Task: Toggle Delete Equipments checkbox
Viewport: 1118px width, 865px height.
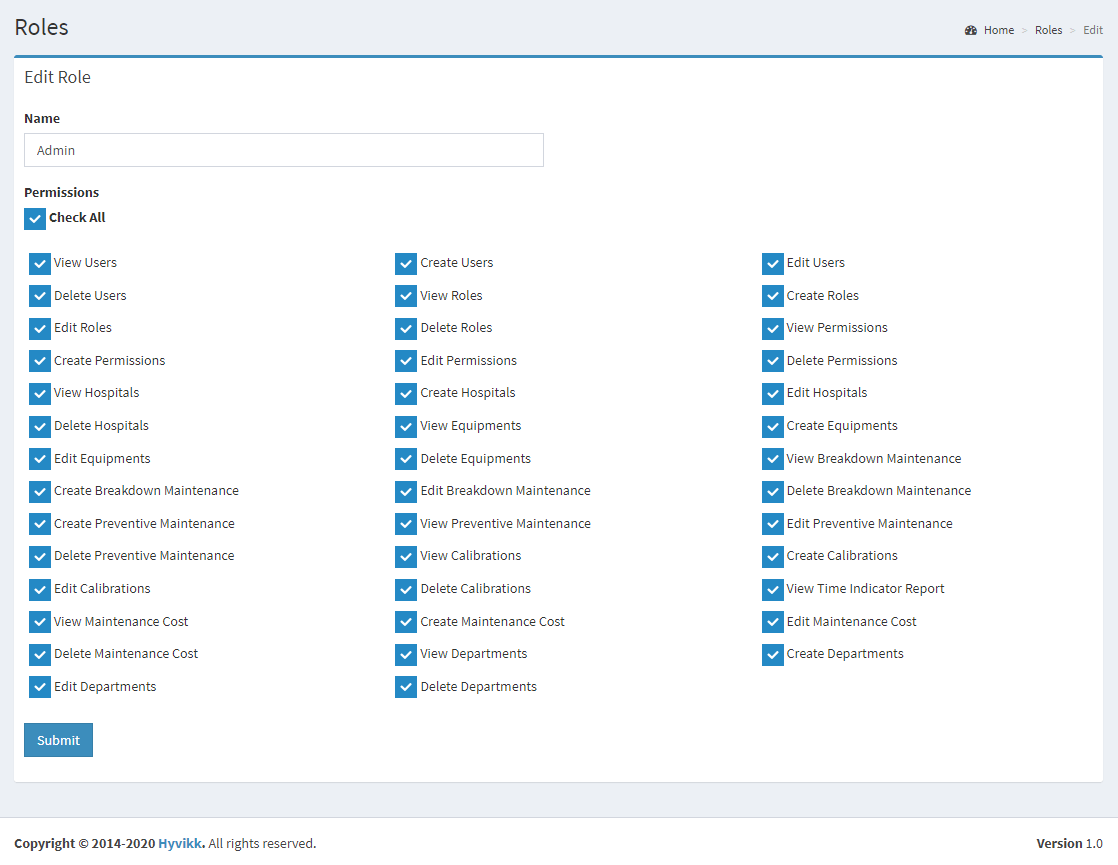Action: pos(406,459)
